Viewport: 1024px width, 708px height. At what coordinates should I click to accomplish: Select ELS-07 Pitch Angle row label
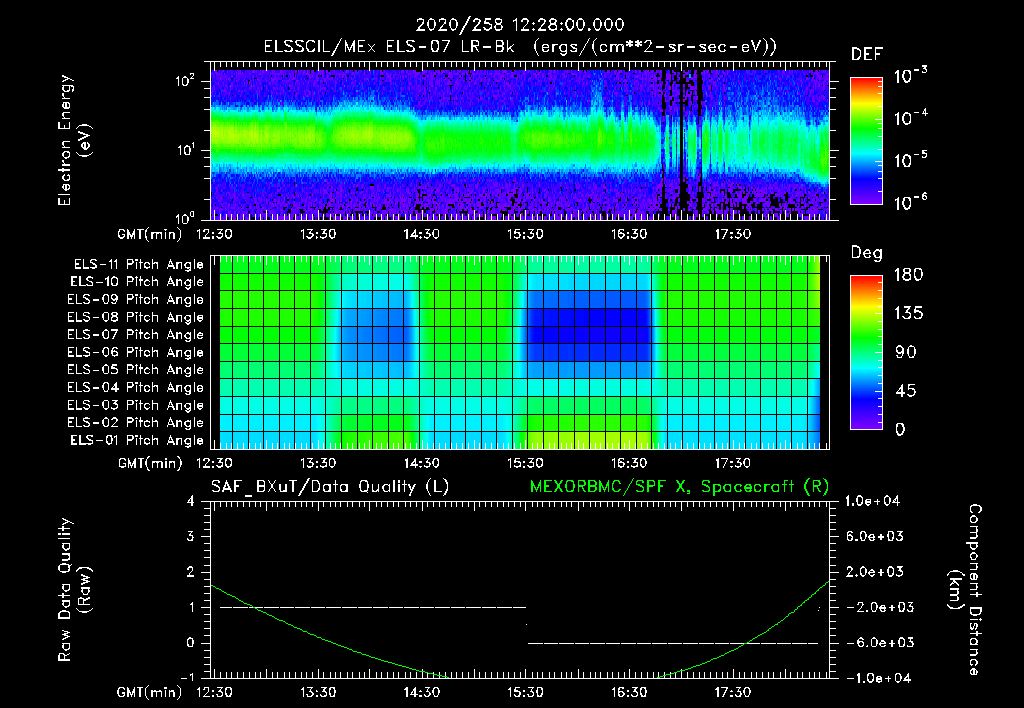click(x=136, y=334)
